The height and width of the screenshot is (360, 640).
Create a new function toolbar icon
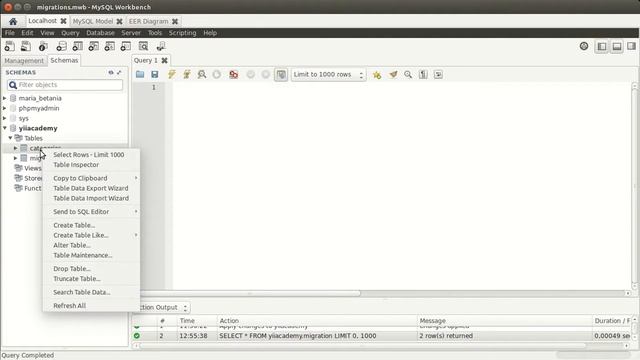(x=126, y=47)
